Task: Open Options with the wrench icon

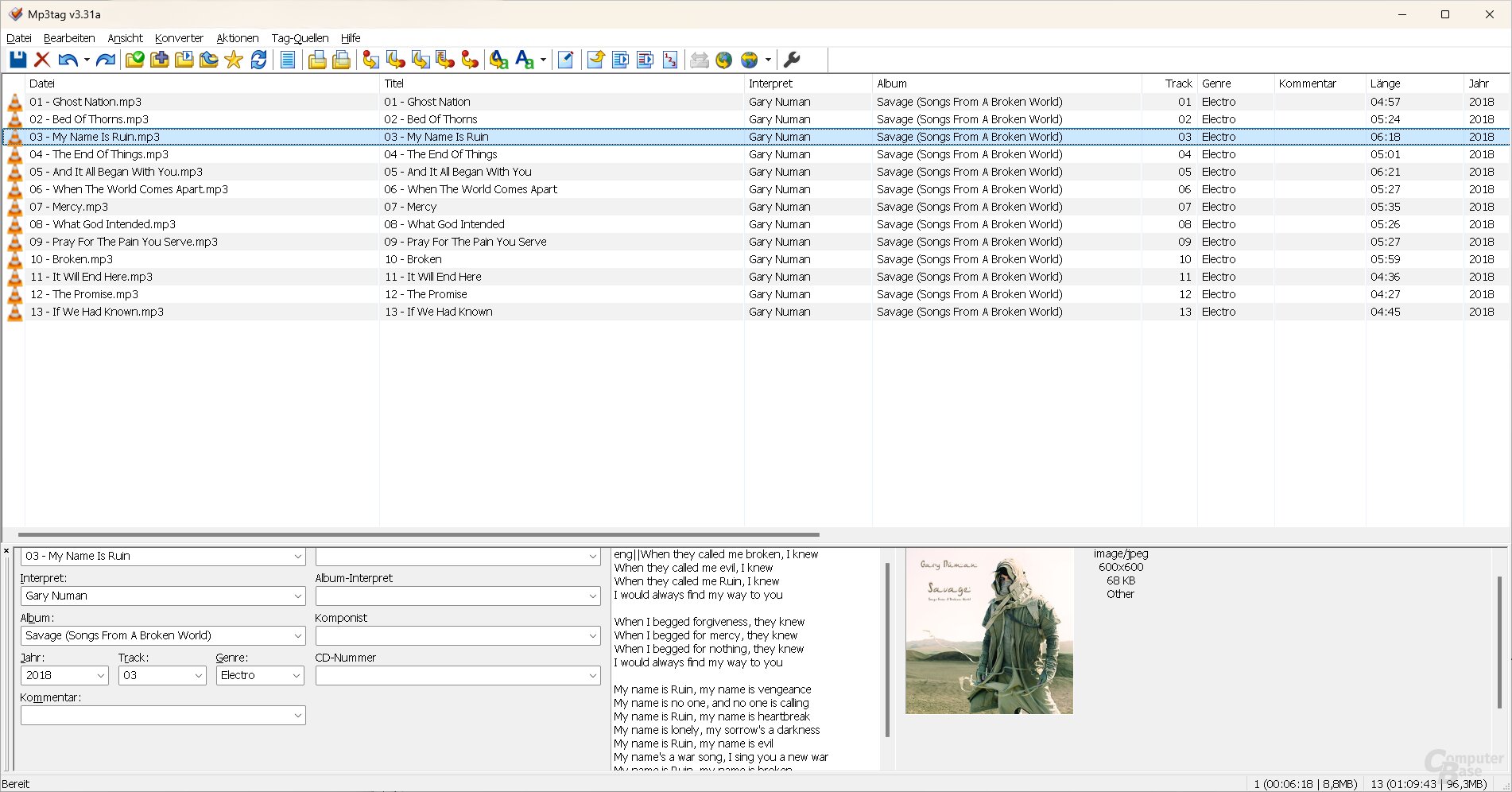Action: click(x=792, y=60)
